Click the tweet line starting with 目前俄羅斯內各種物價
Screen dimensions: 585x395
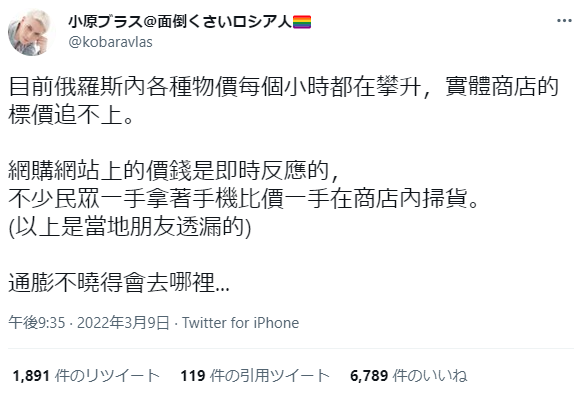284,87
